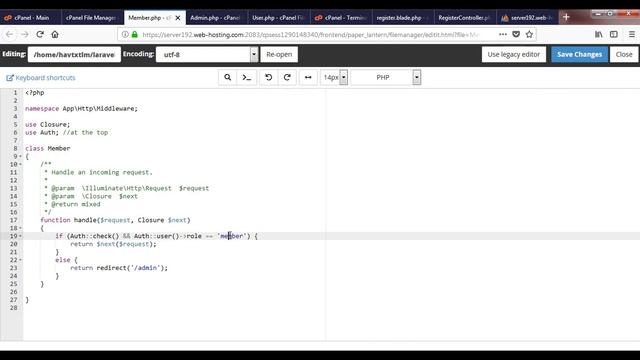Screen dimensions: 640x360
Task: Close the Member.php tab
Action: (178, 18)
